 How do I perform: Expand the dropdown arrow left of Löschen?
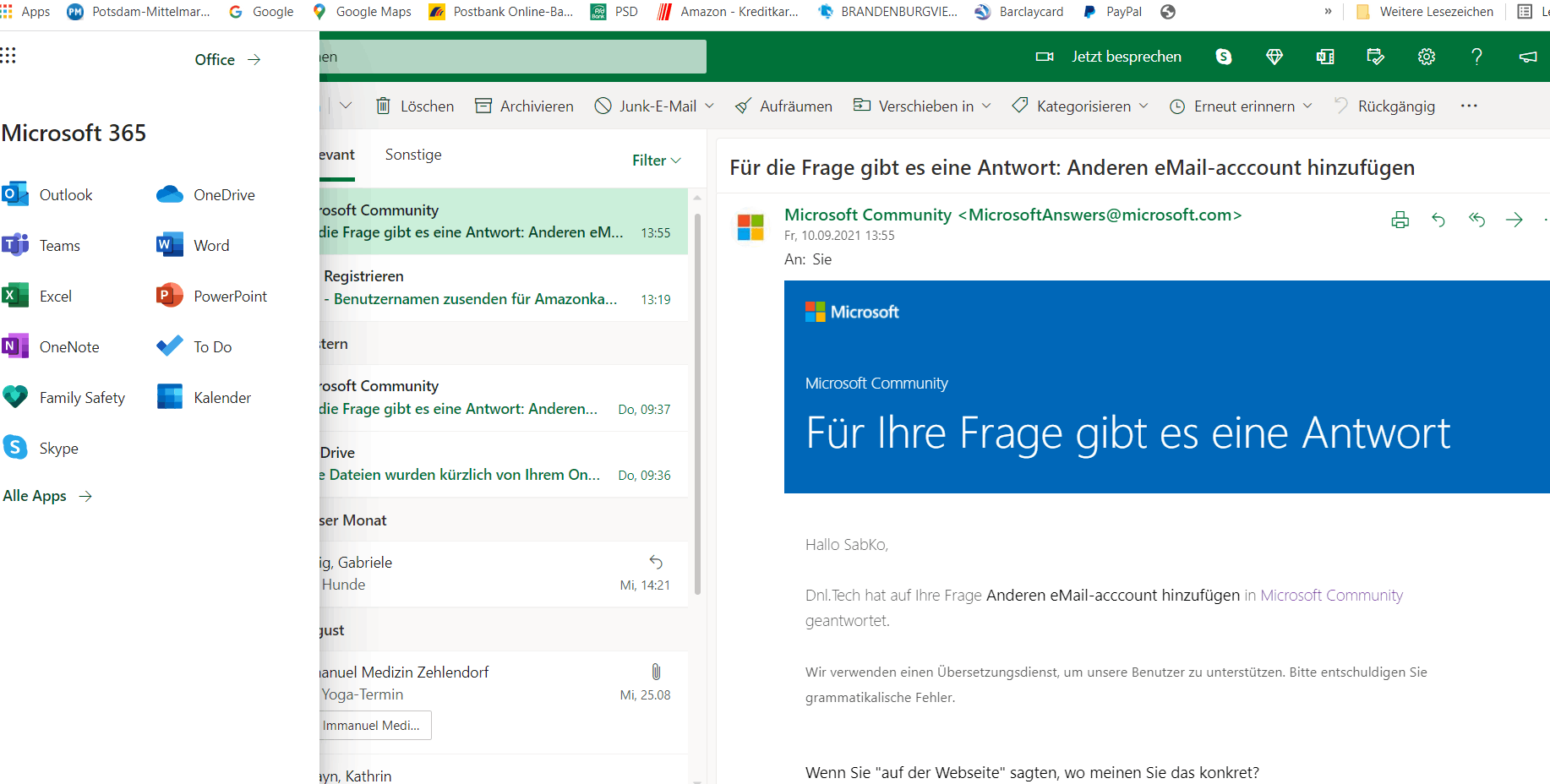[346, 106]
